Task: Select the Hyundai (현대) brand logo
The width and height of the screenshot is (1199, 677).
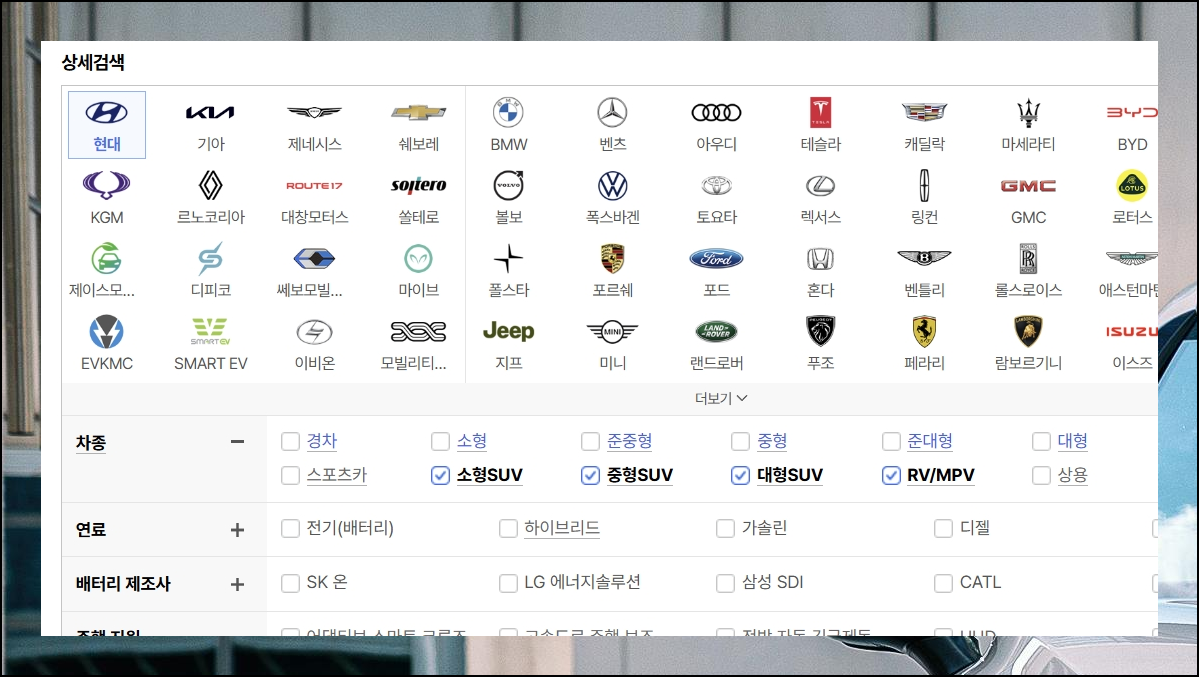Action: (106, 113)
